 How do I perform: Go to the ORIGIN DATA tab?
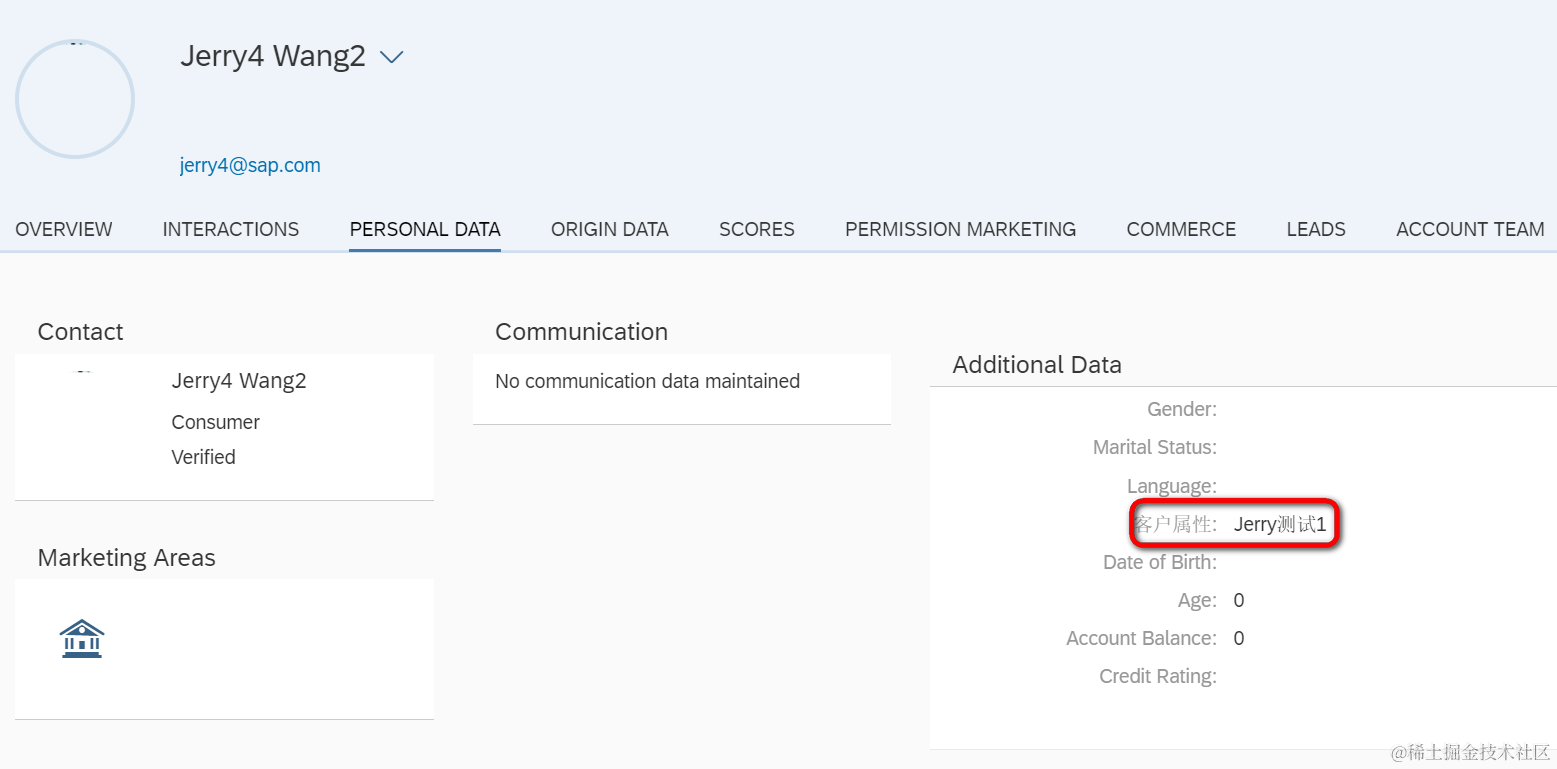[x=610, y=229]
